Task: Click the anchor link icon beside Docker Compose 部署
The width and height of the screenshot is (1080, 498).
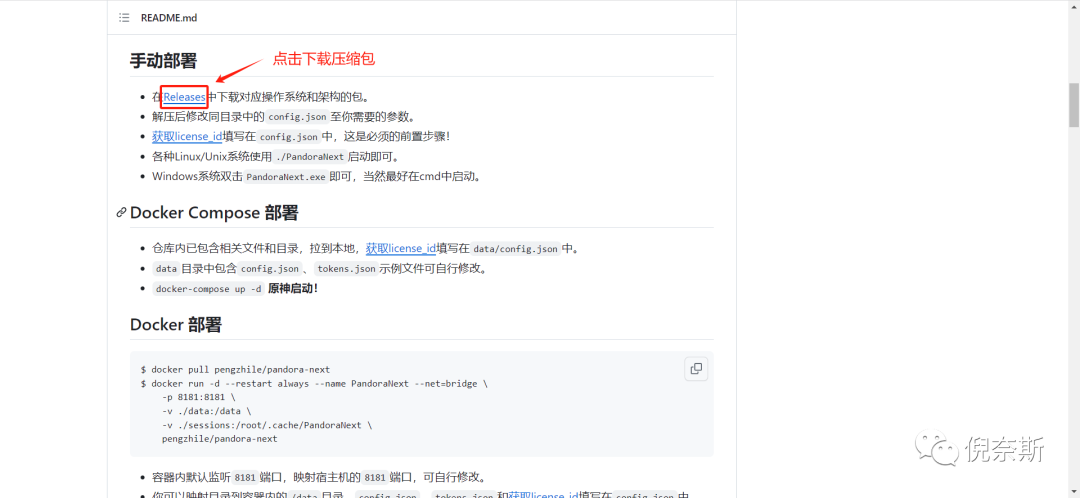Action: click(121, 213)
